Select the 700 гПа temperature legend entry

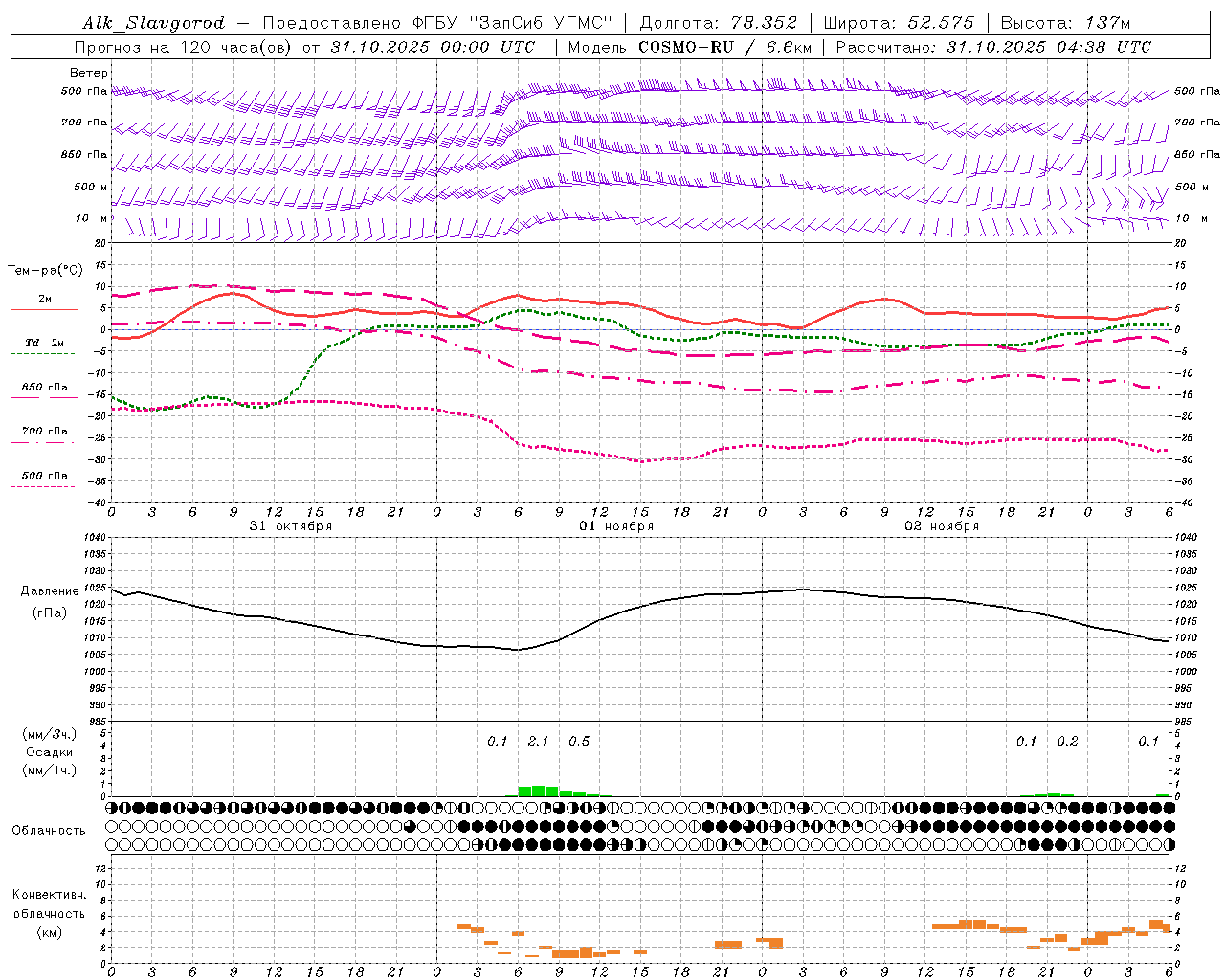[45, 432]
